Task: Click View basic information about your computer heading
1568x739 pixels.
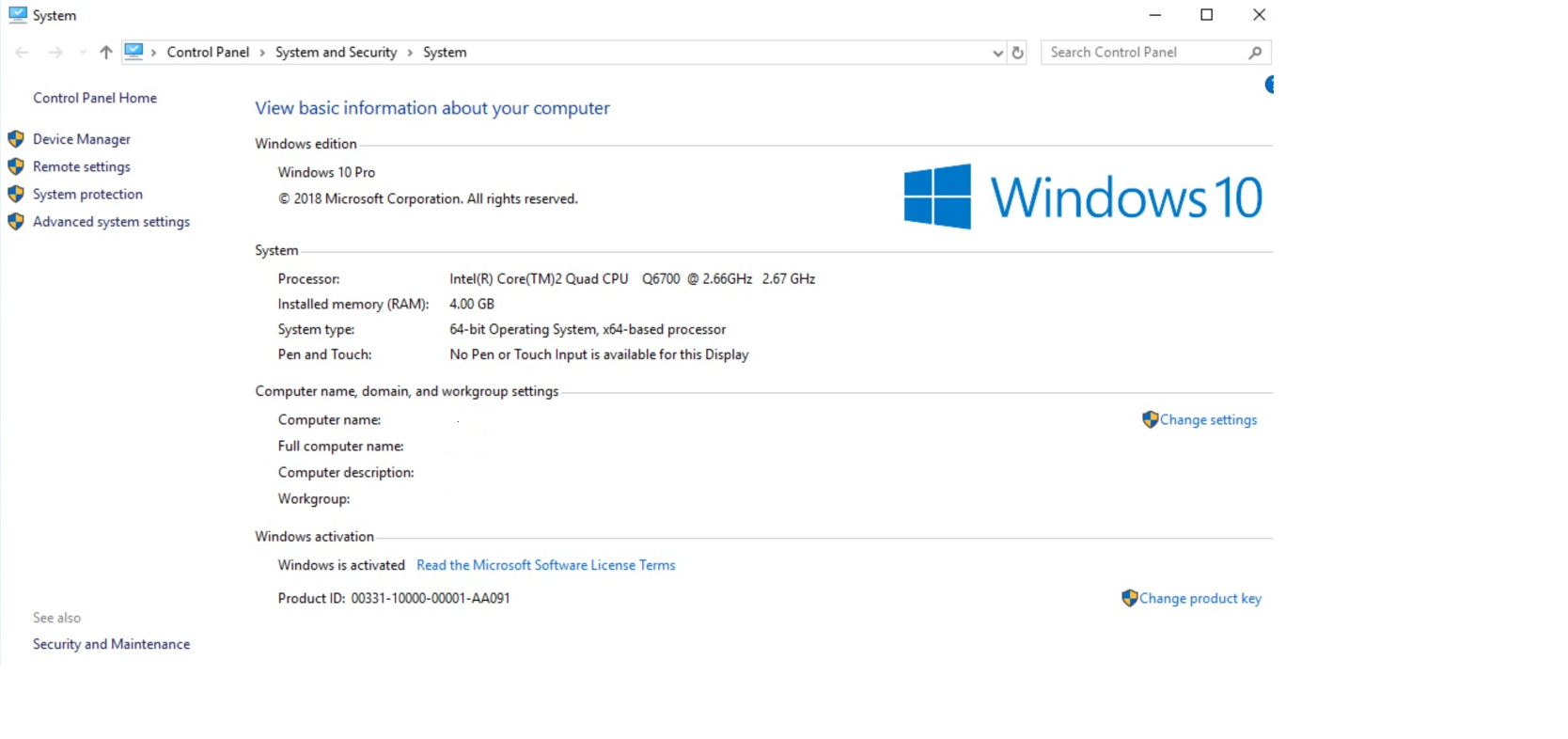Action: pyautogui.click(x=432, y=108)
